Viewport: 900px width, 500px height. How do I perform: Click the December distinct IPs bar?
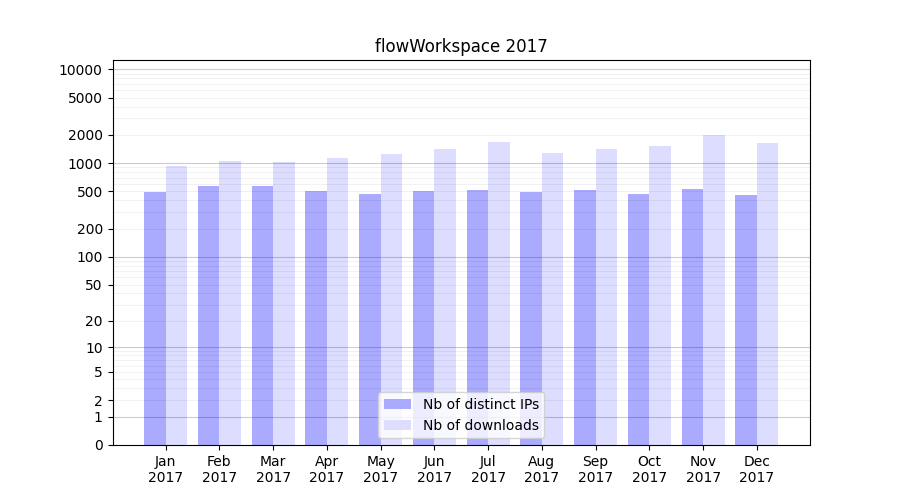(x=746, y=320)
